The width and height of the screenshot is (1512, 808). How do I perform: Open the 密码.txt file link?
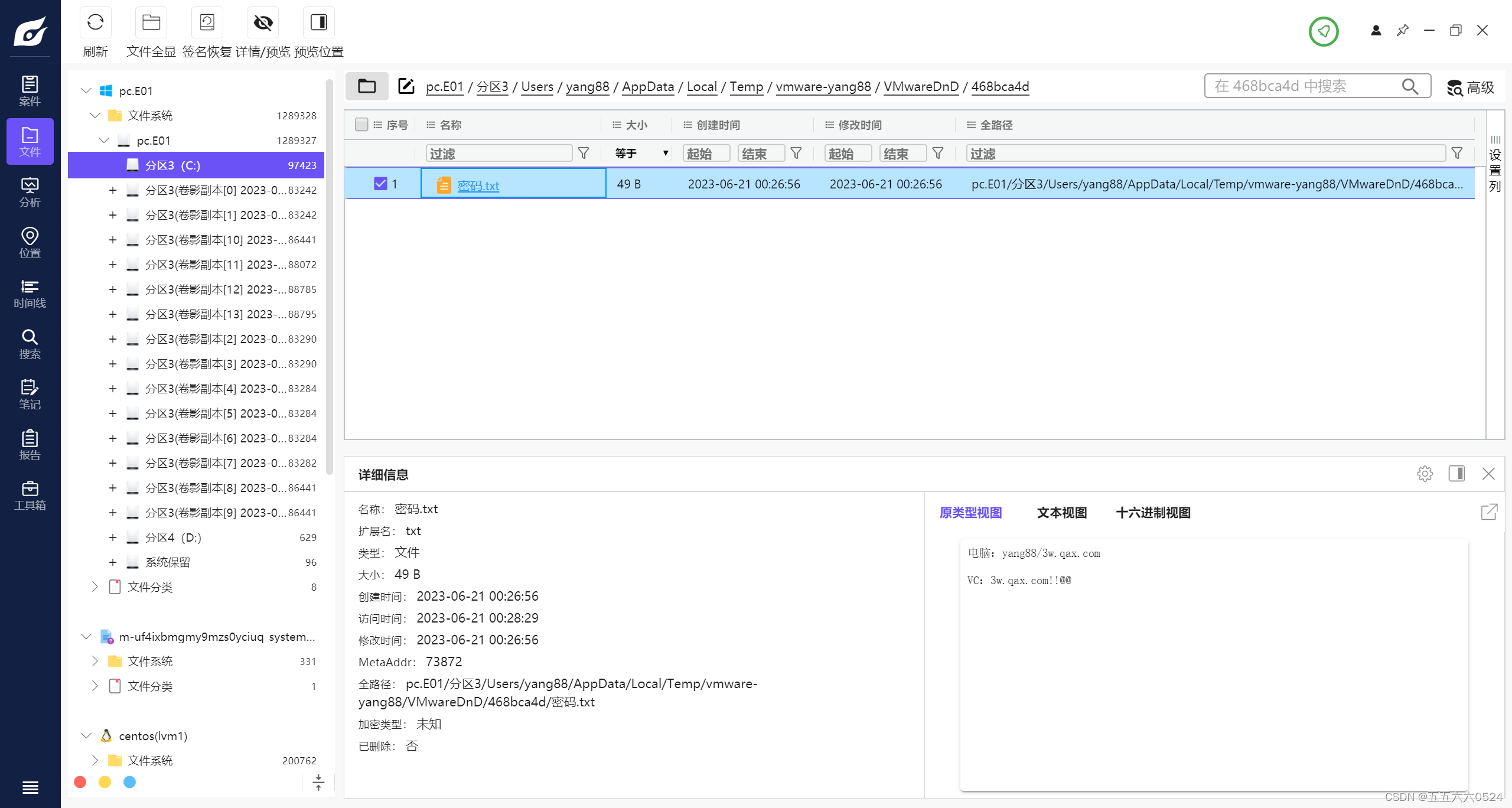478,185
